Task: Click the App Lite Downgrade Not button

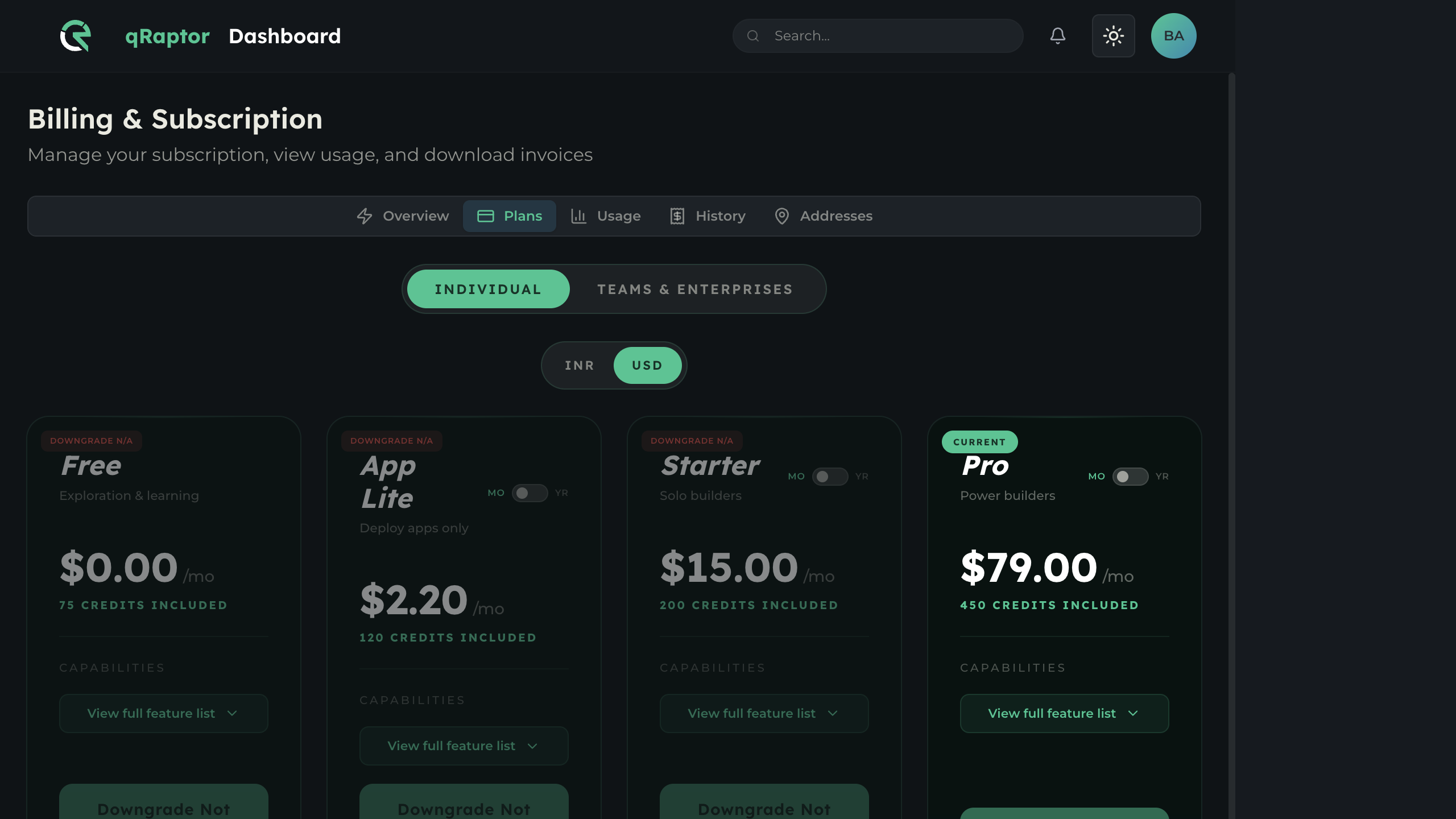Action: 464,802
